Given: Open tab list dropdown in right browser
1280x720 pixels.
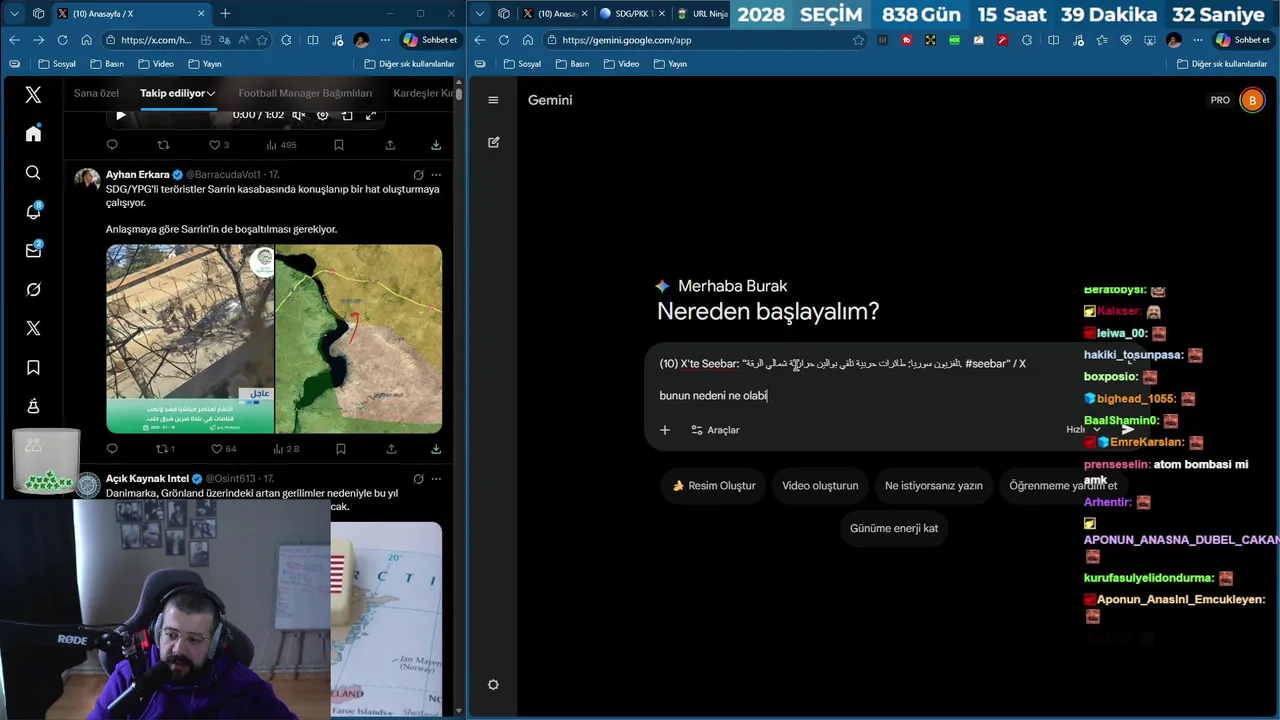Looking at the screenshot, I should [x=480, y=13].
